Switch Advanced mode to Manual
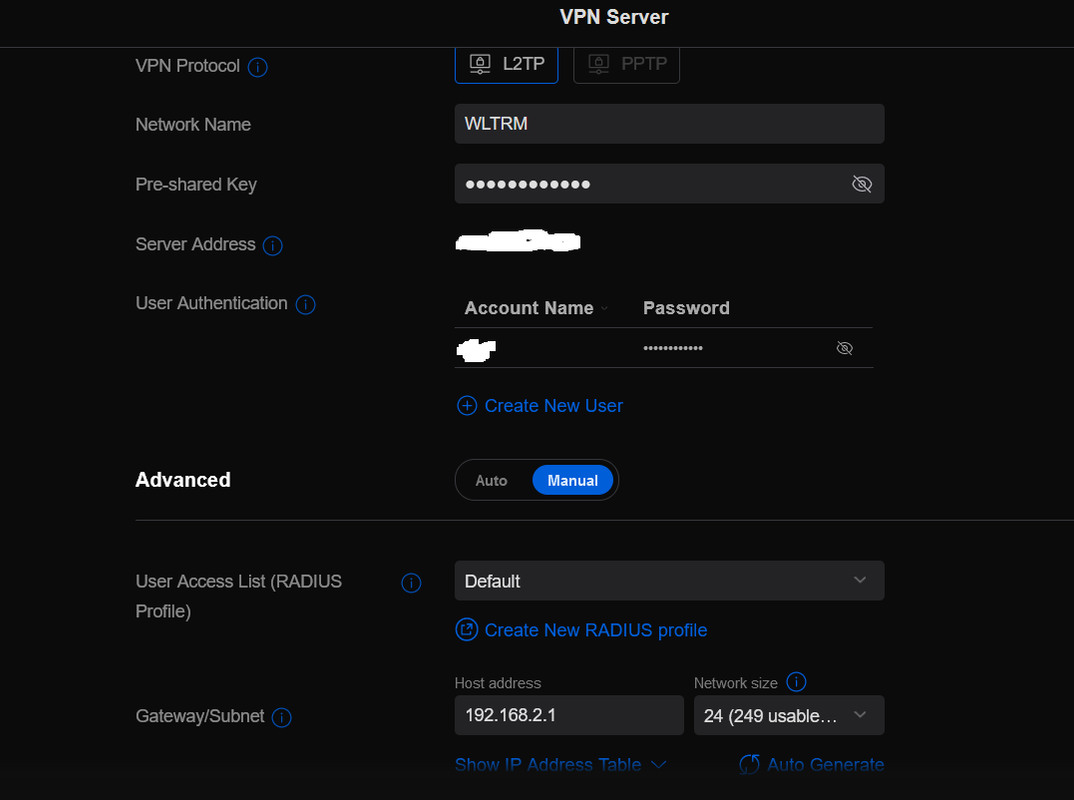 (573, 481)
